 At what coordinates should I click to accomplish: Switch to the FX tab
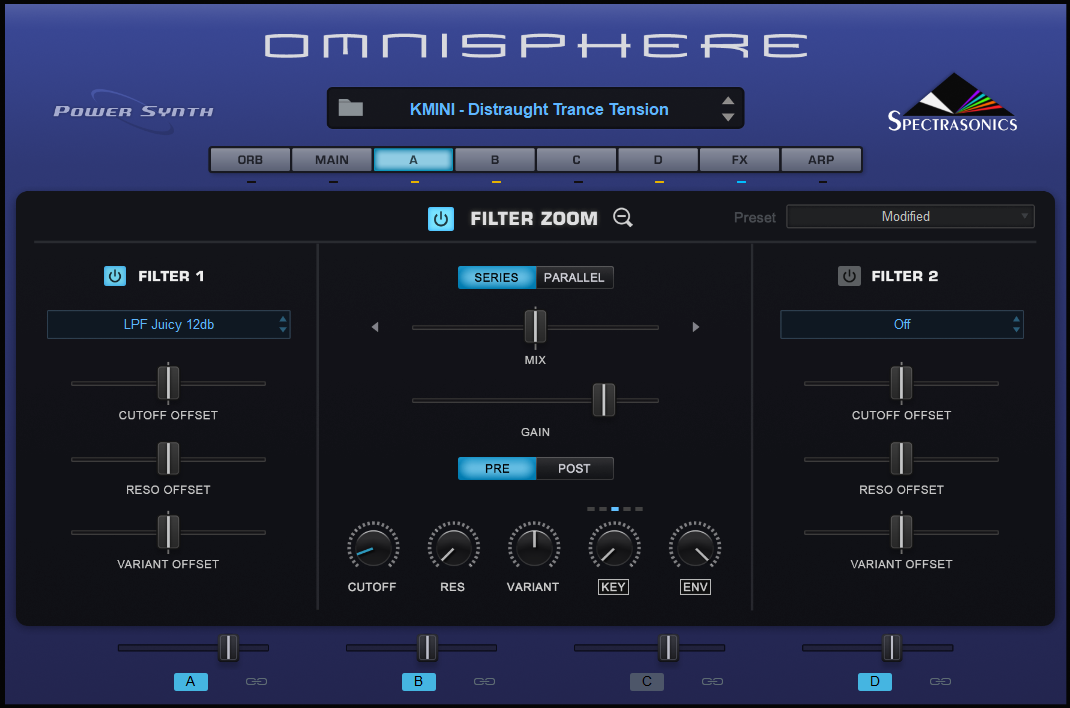point(739,160)
